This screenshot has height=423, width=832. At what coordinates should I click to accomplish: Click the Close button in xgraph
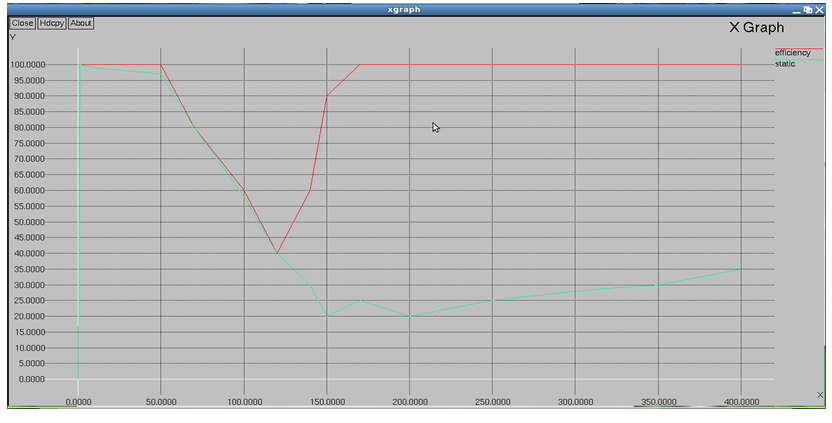tap(22, 23)
